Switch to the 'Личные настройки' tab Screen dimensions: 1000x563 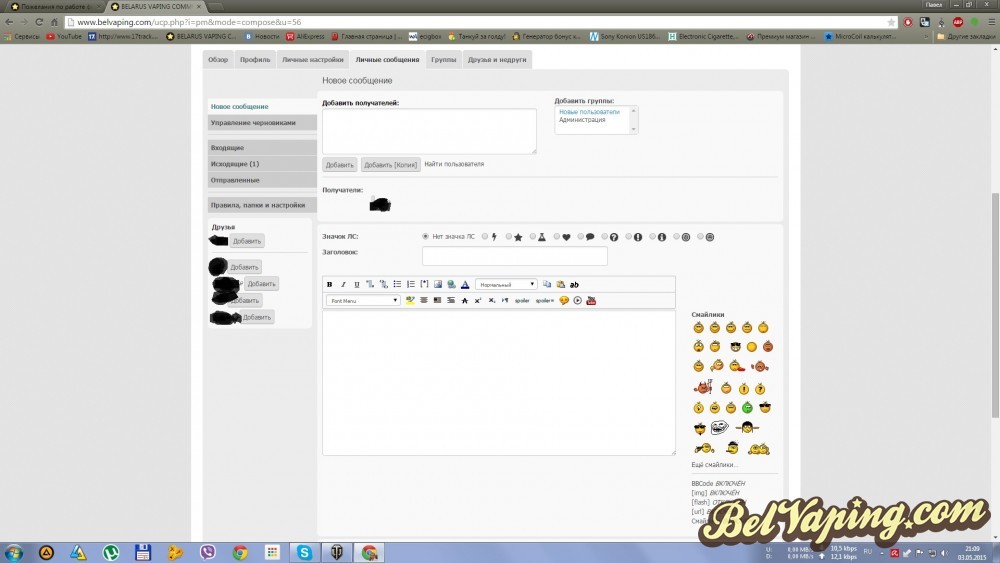point(312,59)
